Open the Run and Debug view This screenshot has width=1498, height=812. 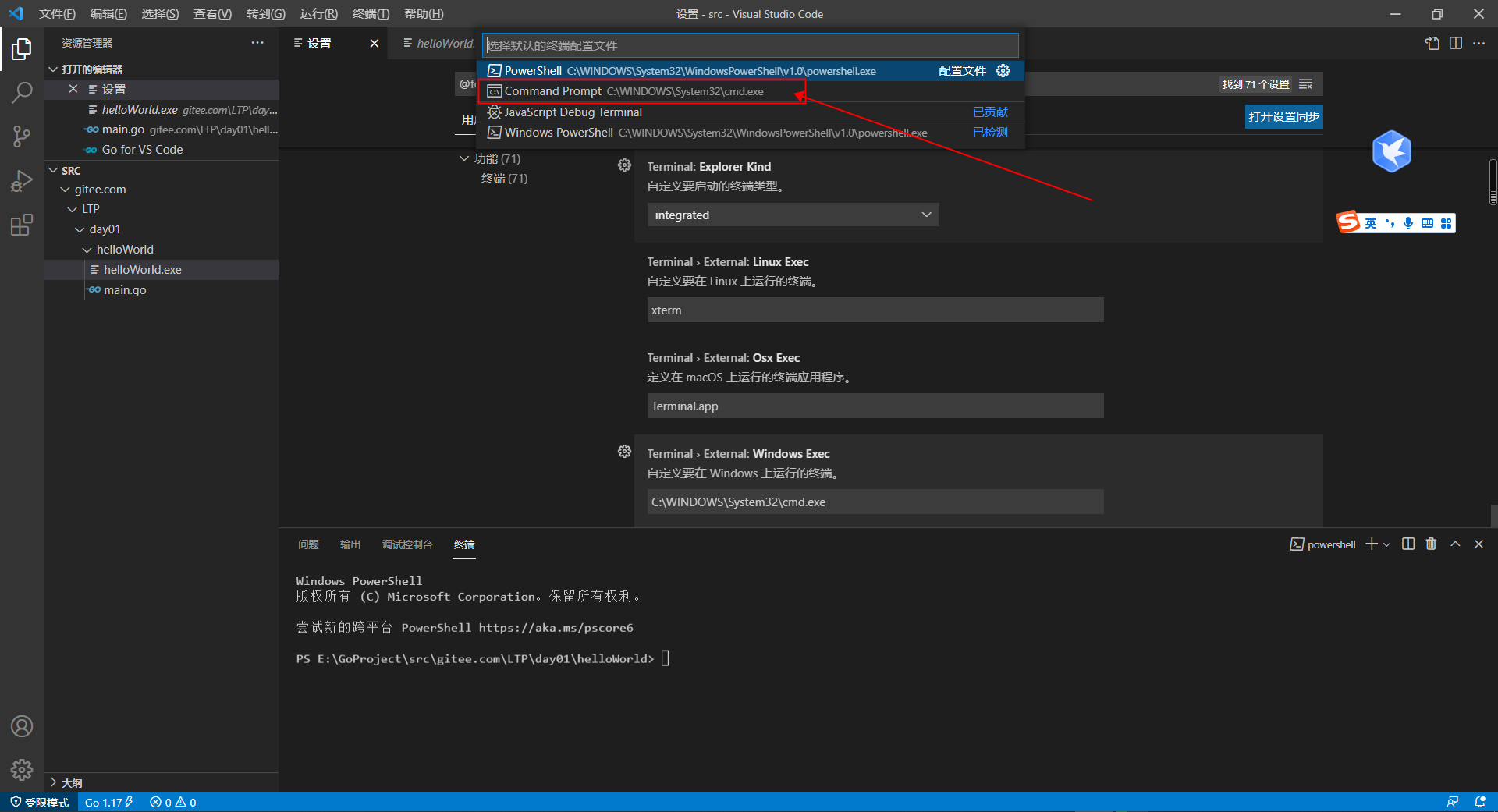pyautogui.click(x=22, y=181)
